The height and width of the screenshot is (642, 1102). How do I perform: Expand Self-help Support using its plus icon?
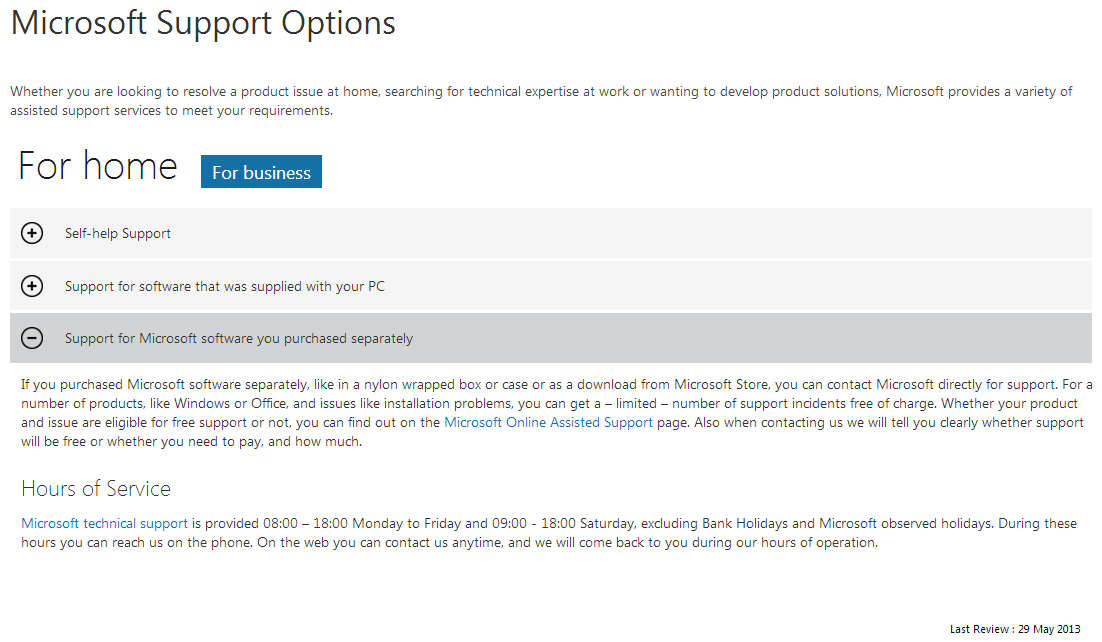[32, 233]
